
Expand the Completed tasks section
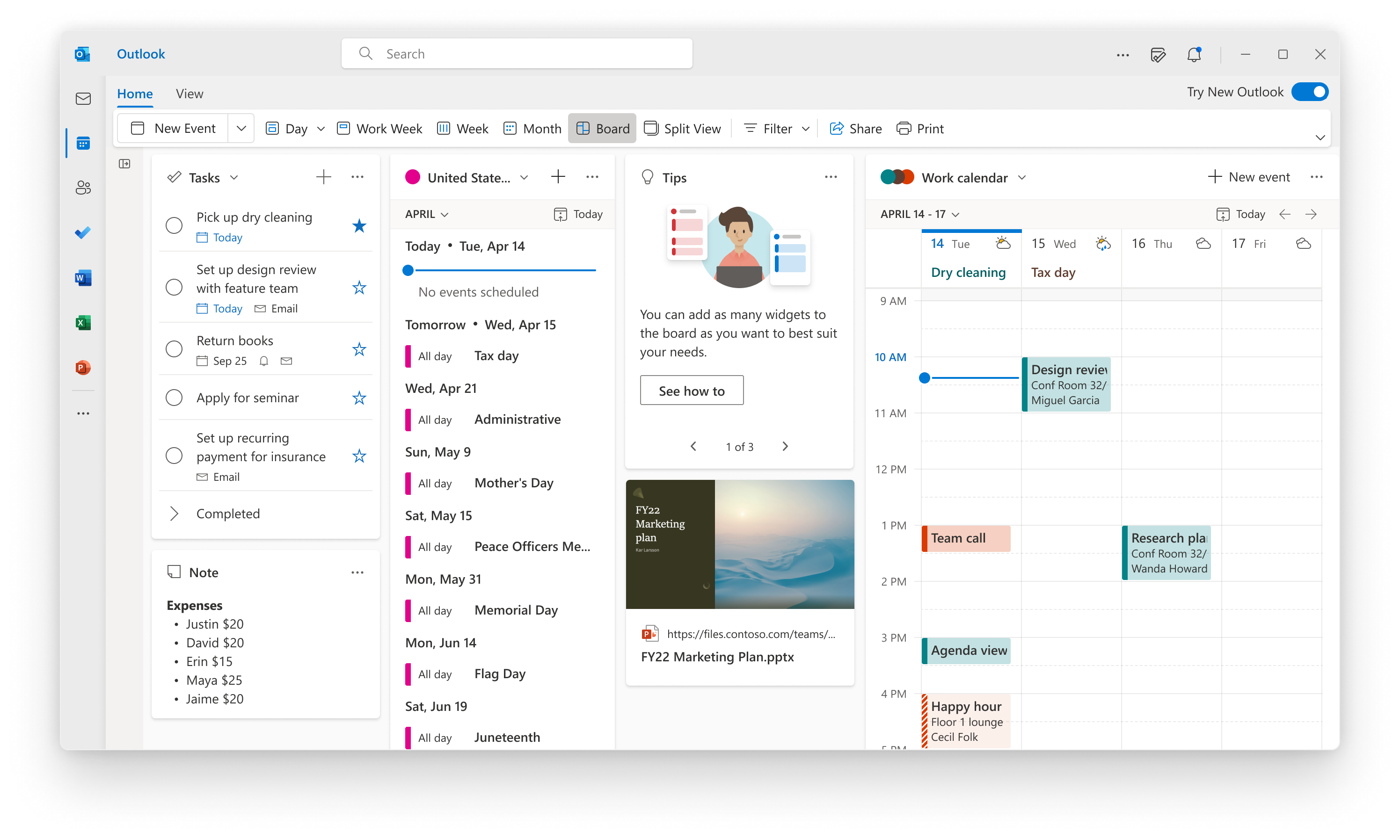tap(175, 513)
